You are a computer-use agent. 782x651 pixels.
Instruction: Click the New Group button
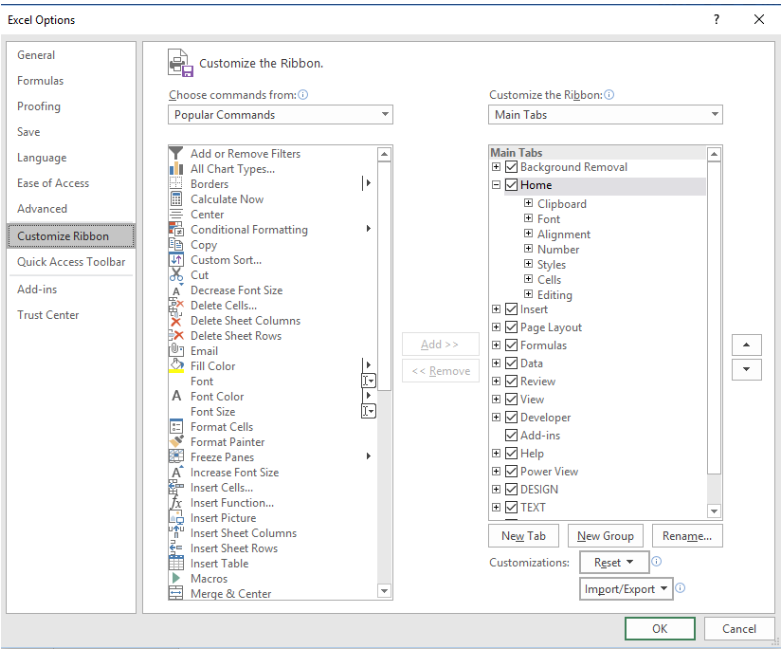(605, 536)
